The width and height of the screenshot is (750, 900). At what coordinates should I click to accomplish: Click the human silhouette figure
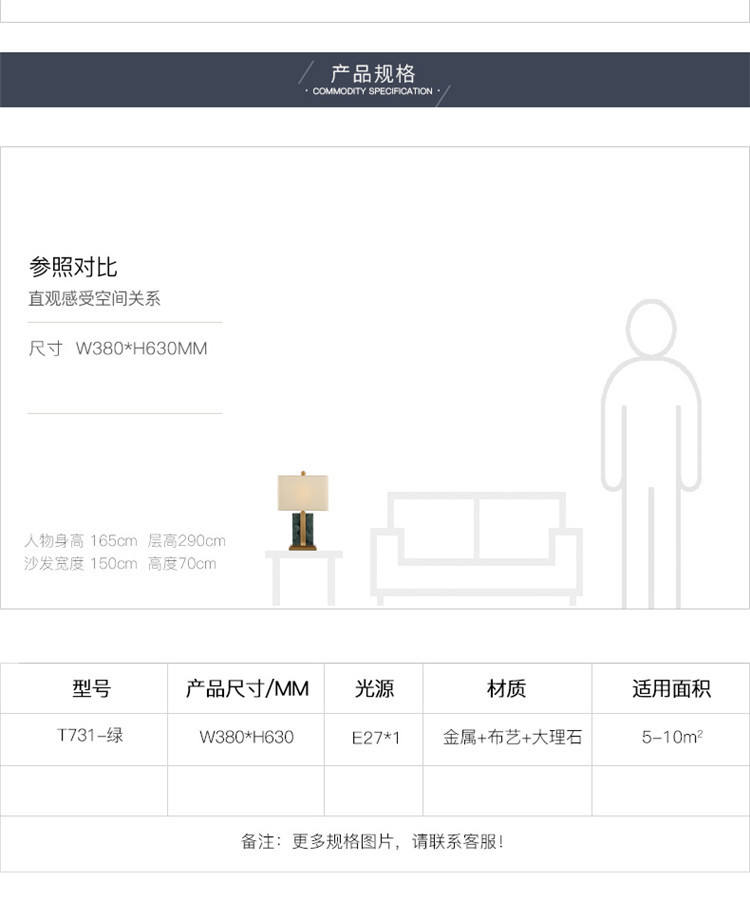tap(650, 455)
